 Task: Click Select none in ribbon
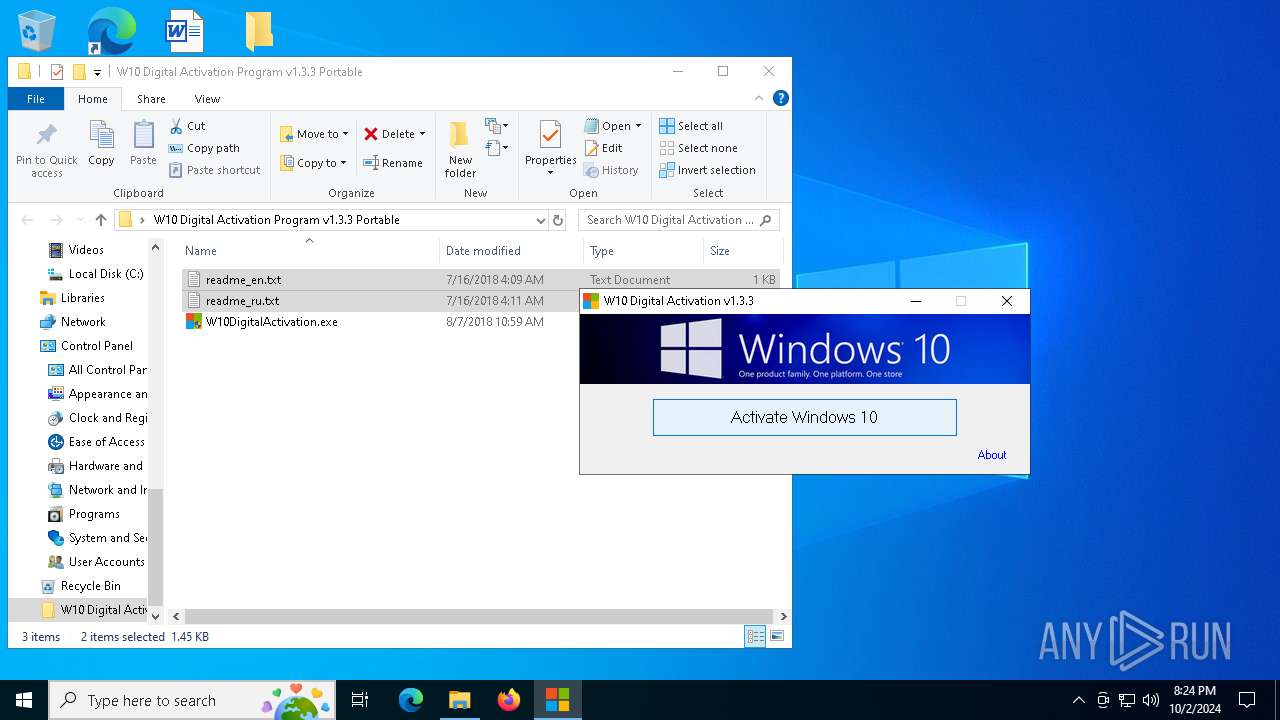click(698, 148)
